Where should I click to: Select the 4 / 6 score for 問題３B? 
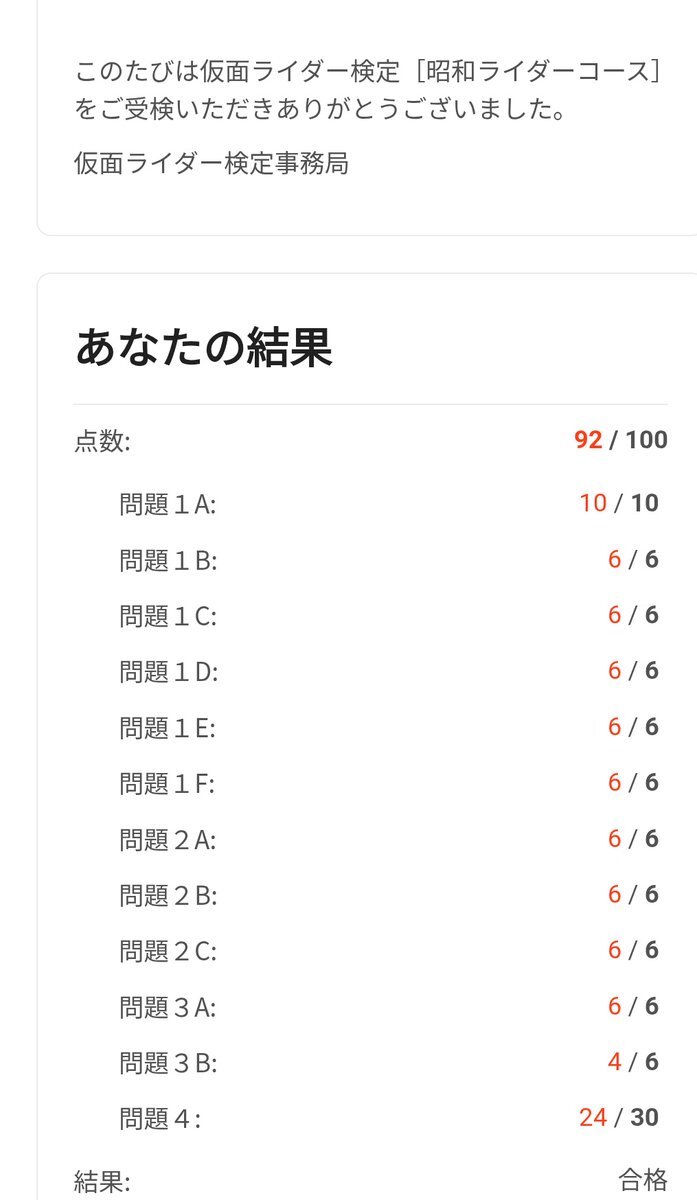tap(633, 1062)
